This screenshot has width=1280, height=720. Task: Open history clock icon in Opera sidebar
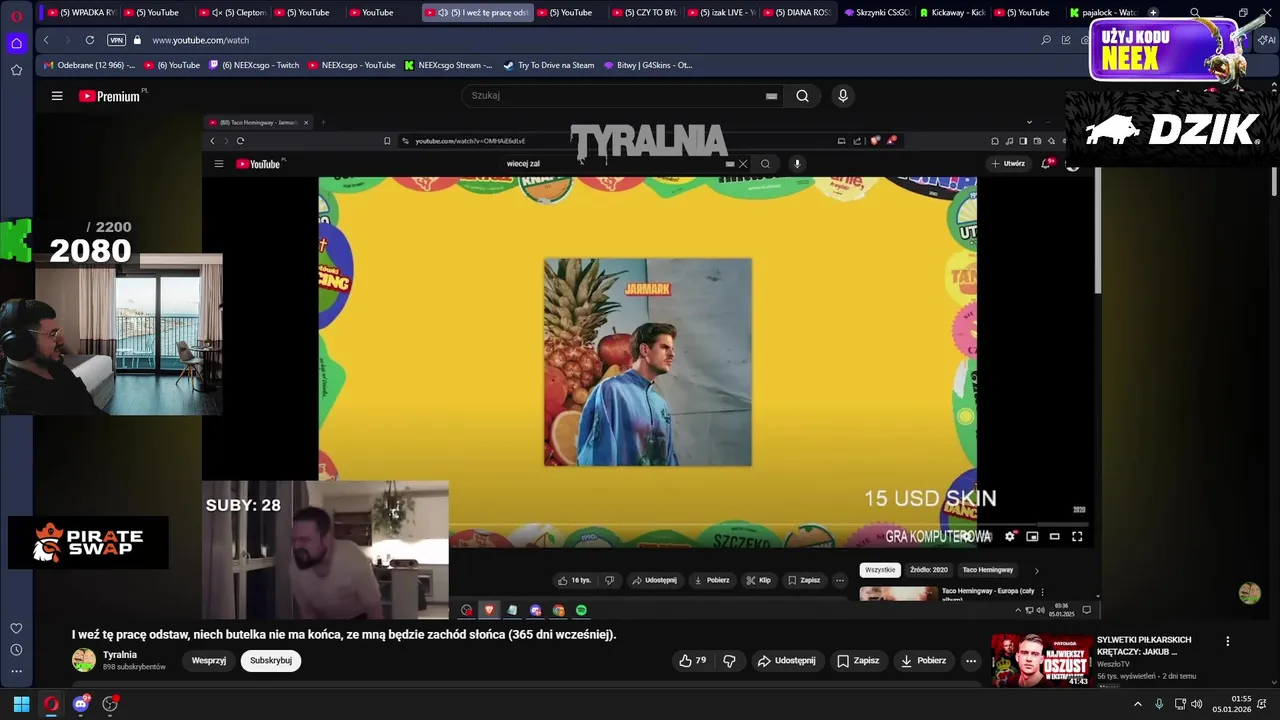coord(16,650)
